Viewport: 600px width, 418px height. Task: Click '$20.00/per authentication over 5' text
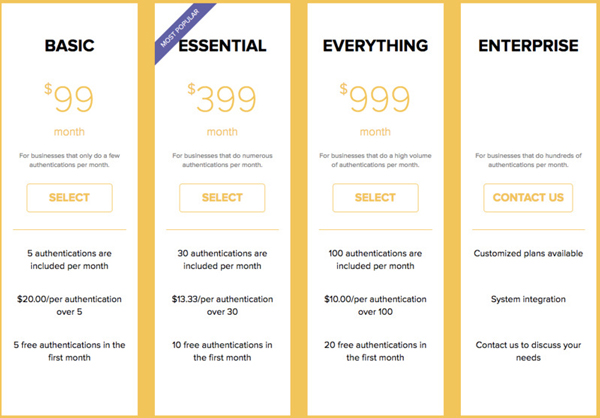[x=69, y=305]
